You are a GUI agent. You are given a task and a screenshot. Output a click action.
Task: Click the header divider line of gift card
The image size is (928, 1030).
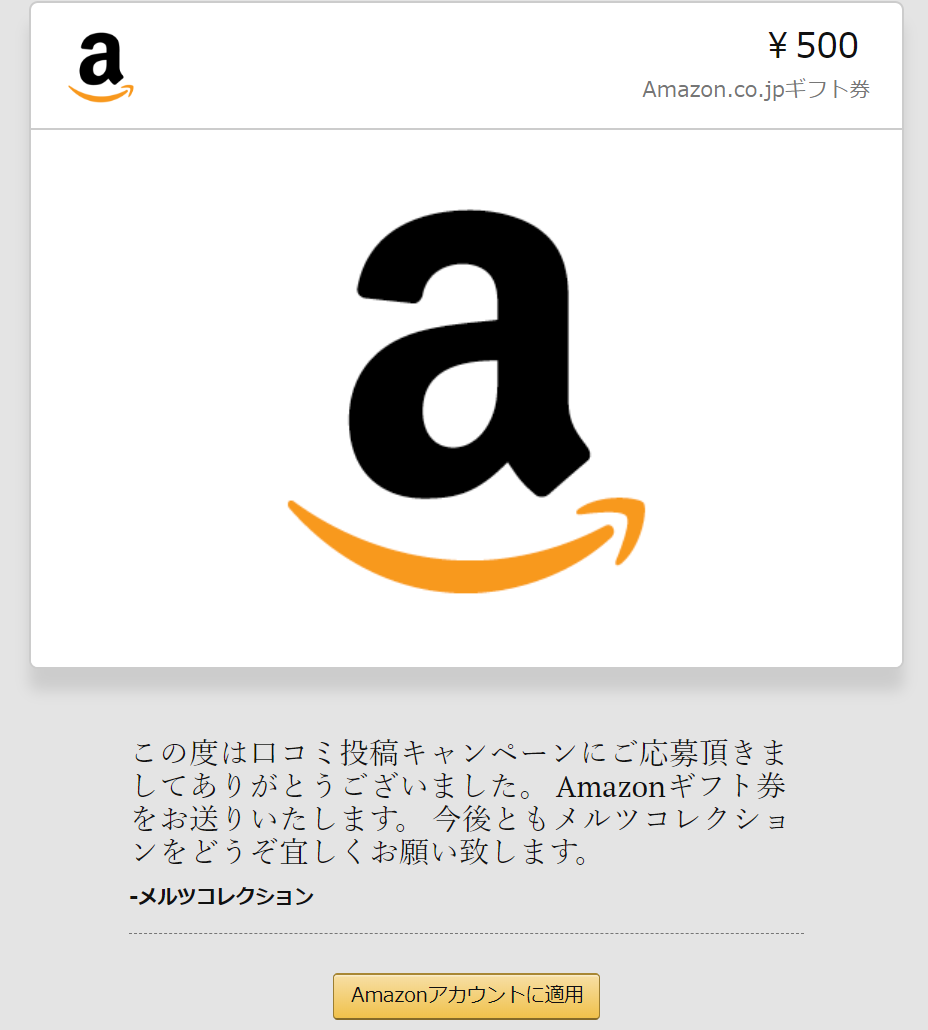466,129
